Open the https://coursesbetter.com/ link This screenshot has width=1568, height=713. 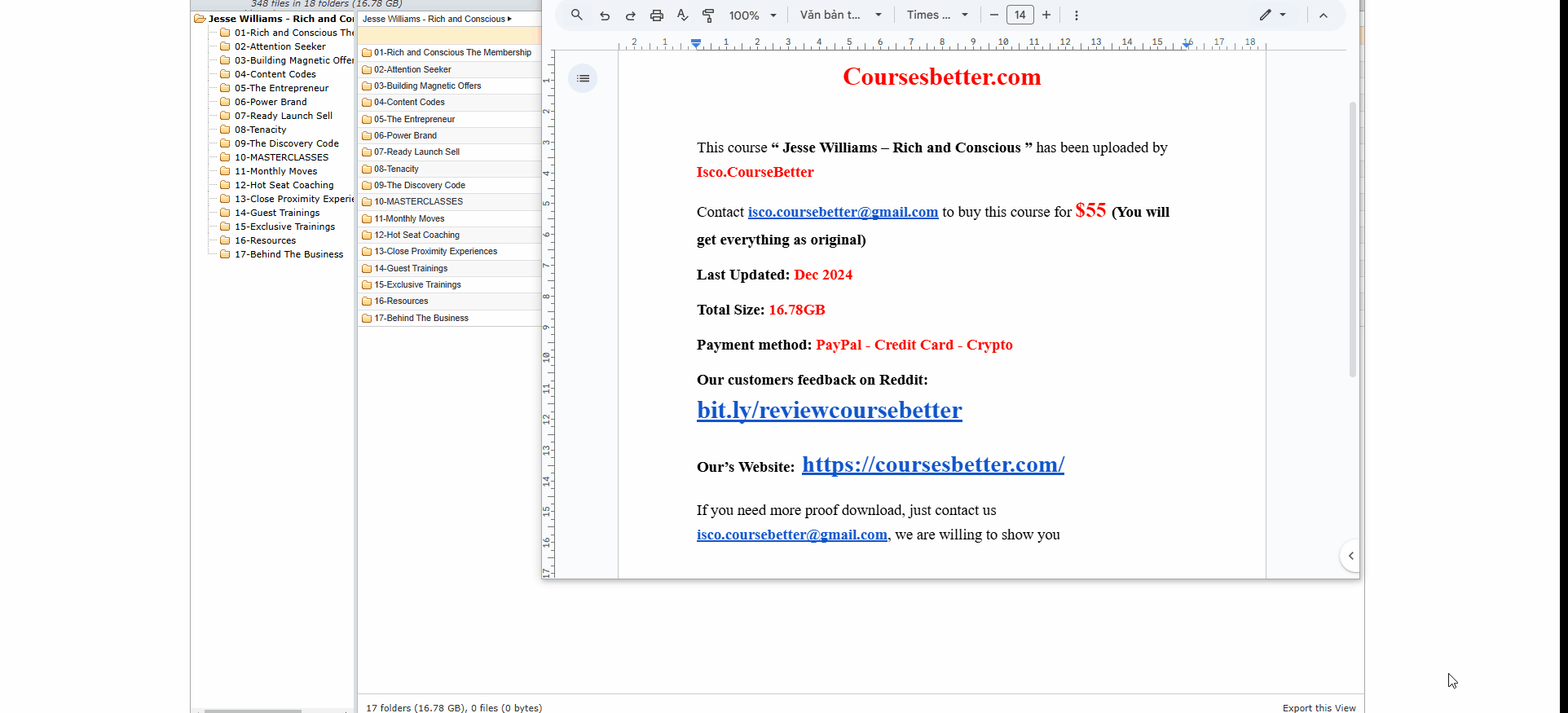pos(932,464)
